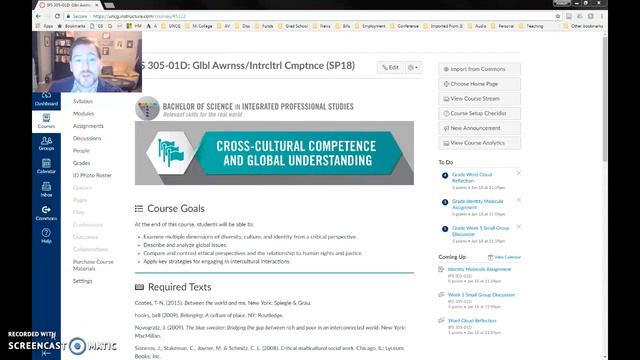Click Import from Commons
Image resolution: width=640 pixels, height=360 pixels.
tap(479, 69)
